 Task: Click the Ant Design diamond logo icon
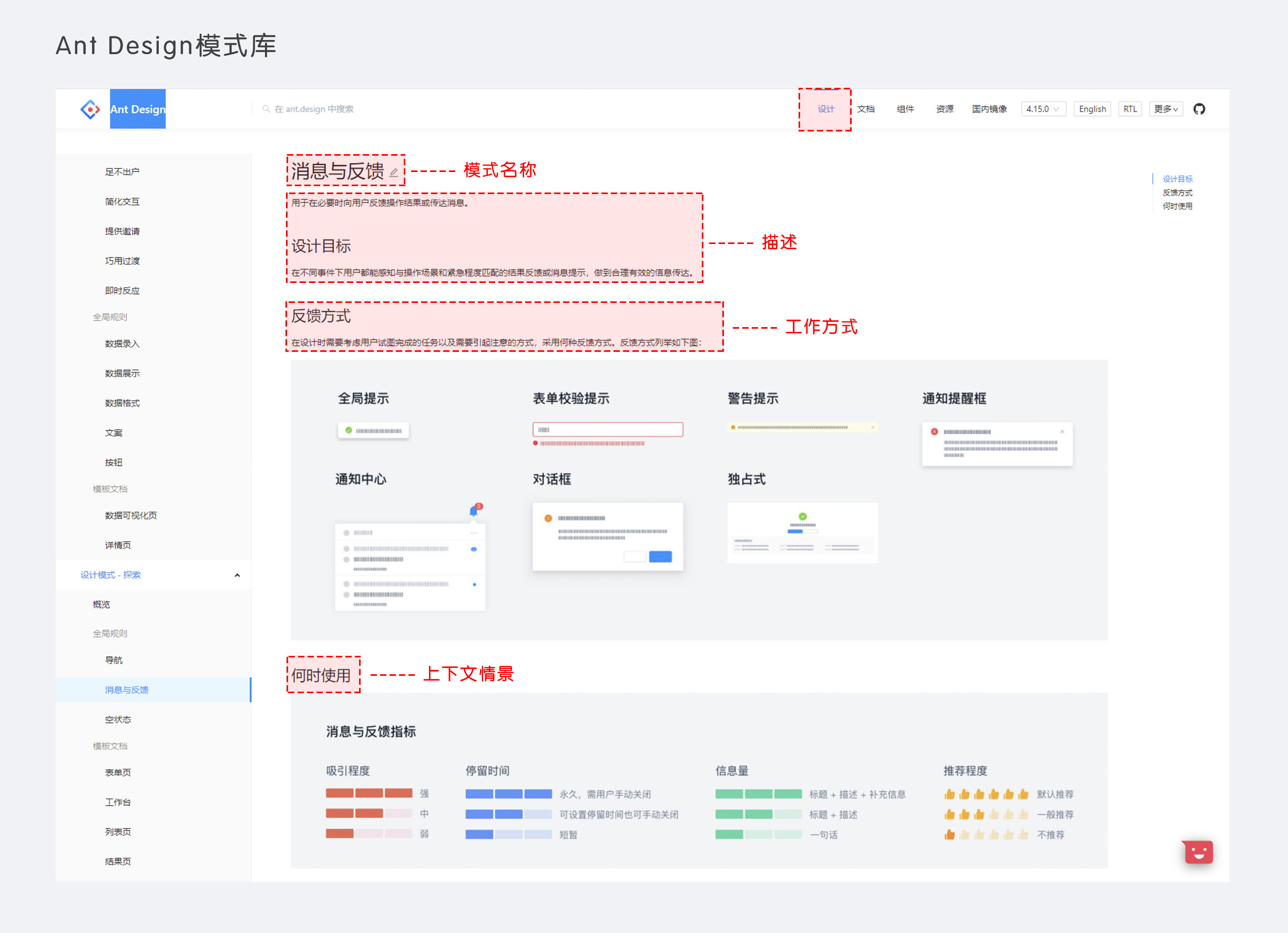pos(90,109)
